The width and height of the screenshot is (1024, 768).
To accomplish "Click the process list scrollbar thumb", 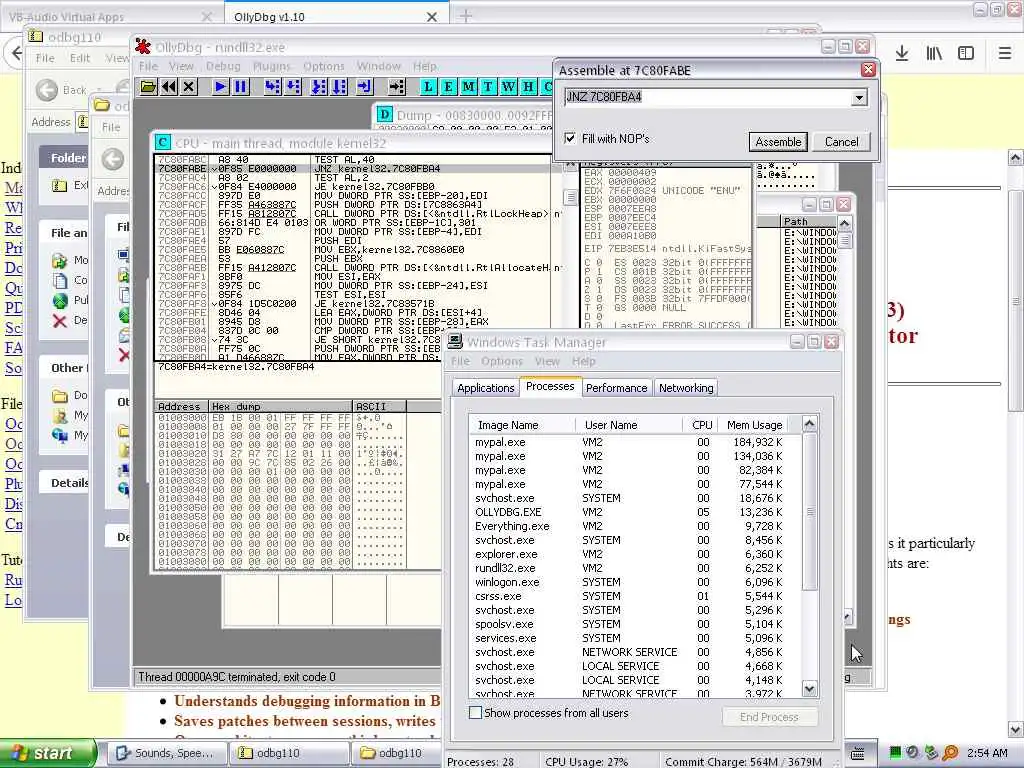I will [809, 513].
